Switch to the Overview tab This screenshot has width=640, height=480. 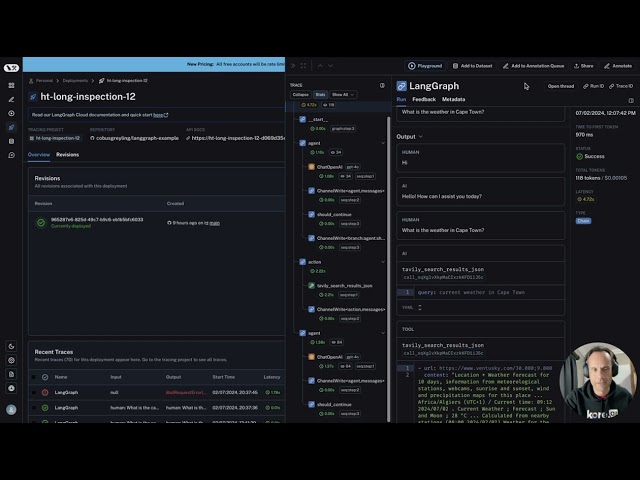tap(39, 155)
